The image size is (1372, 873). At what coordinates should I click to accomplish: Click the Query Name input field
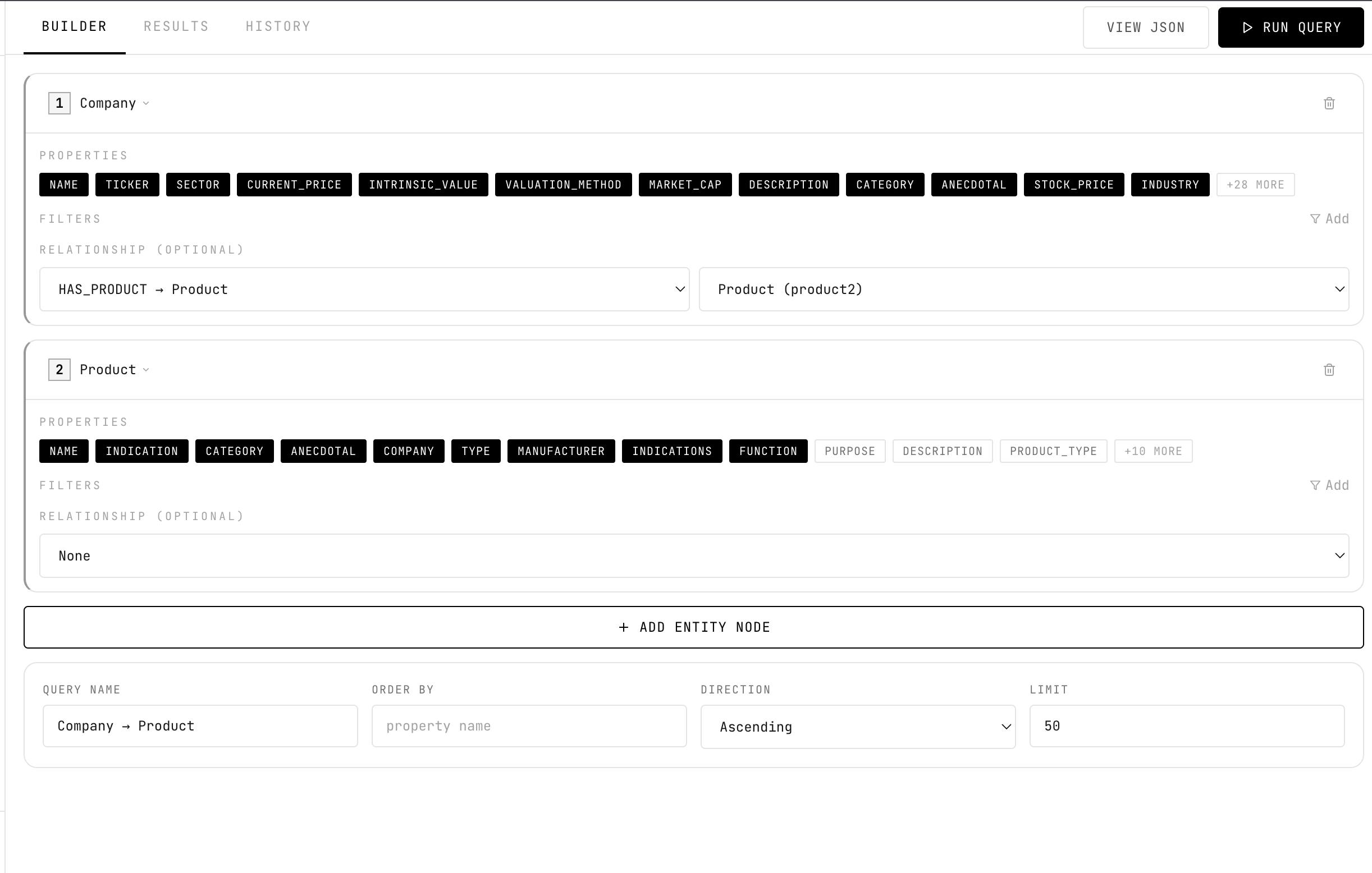pyautogui.click(x=200, y=726)
